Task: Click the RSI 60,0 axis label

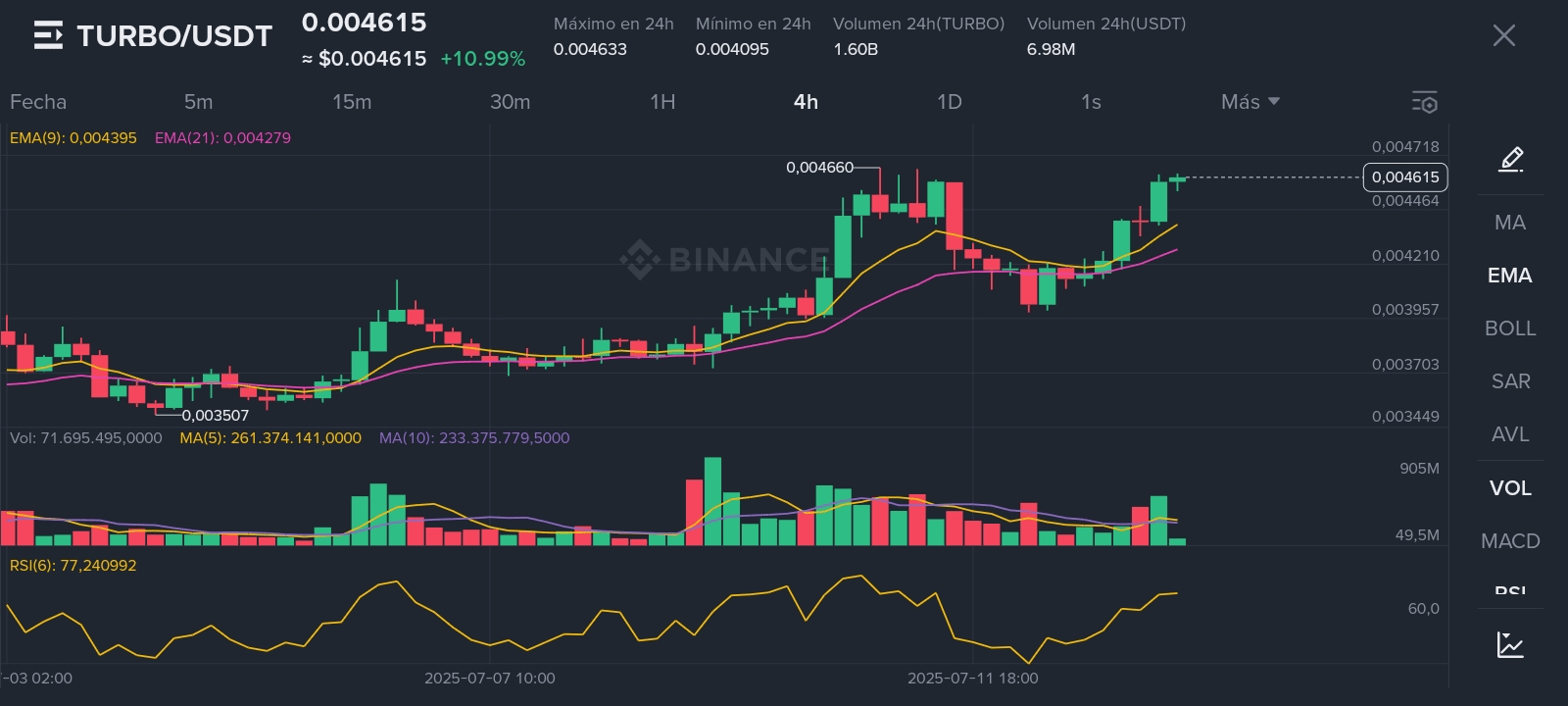Action: click(x=1424, y=609)
